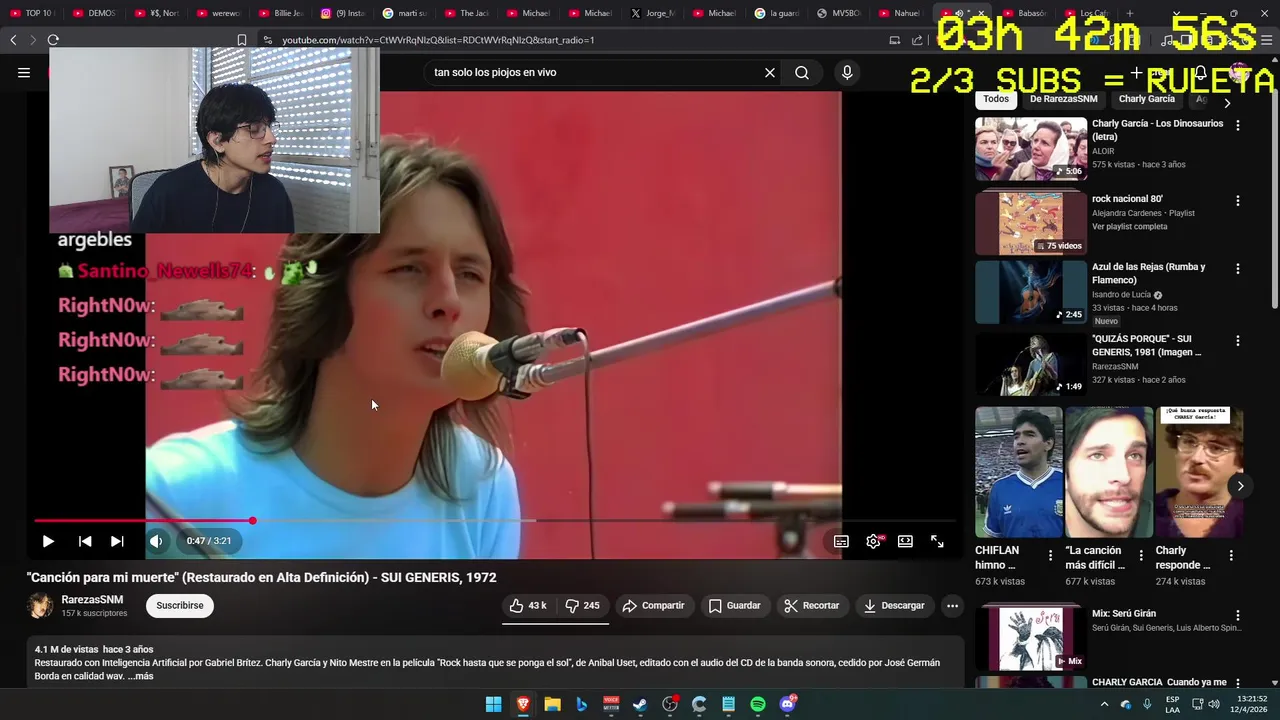Open options for rock nacional 80' playlist
The width and height of the screenshot is (1280, 720).
point(1238,200)
